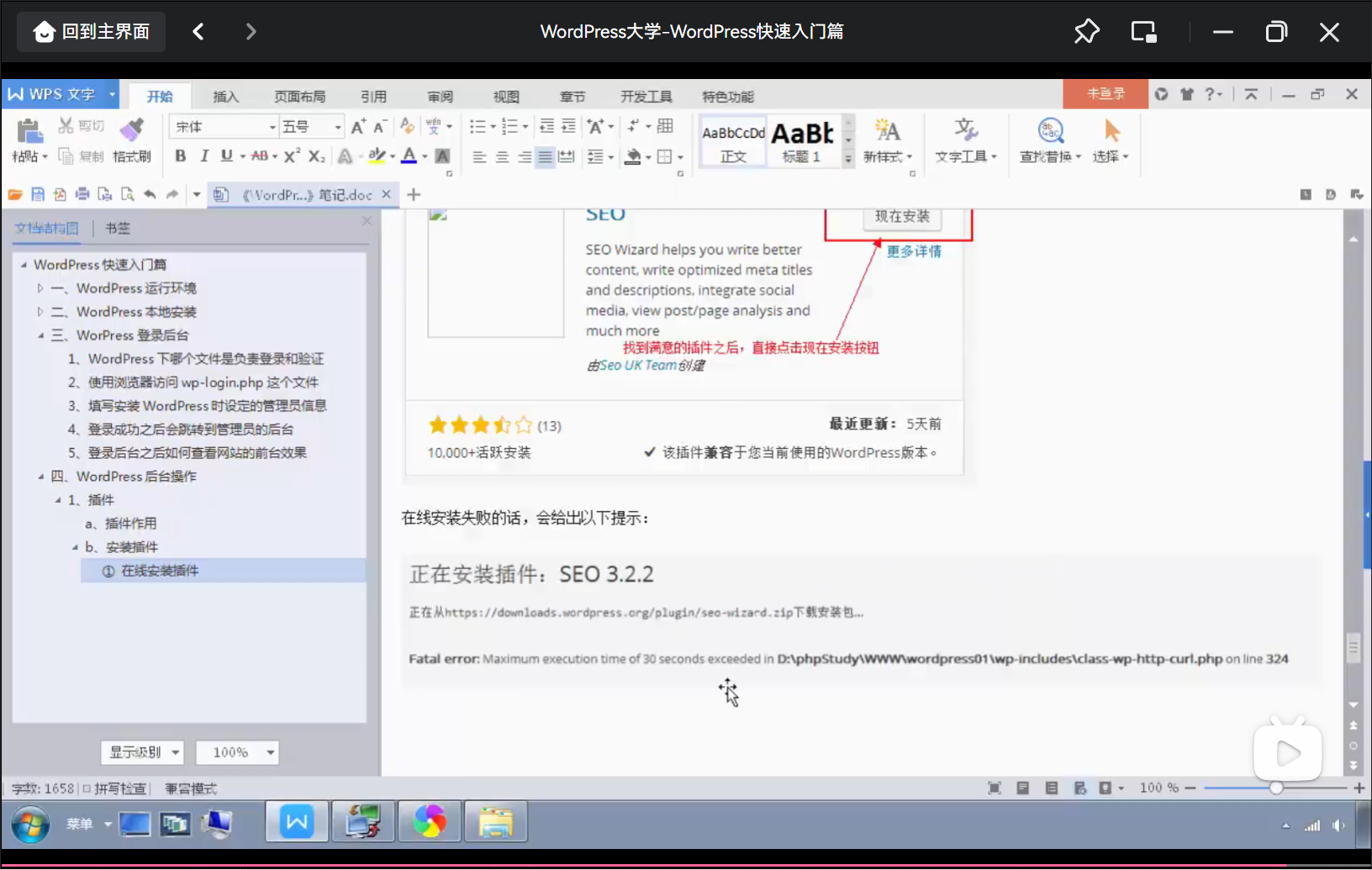The height and width of the screenshot is (870, 1372).
Task: Open the WPS 文字 application menu arrow
Action: click(x=112, y=94)
